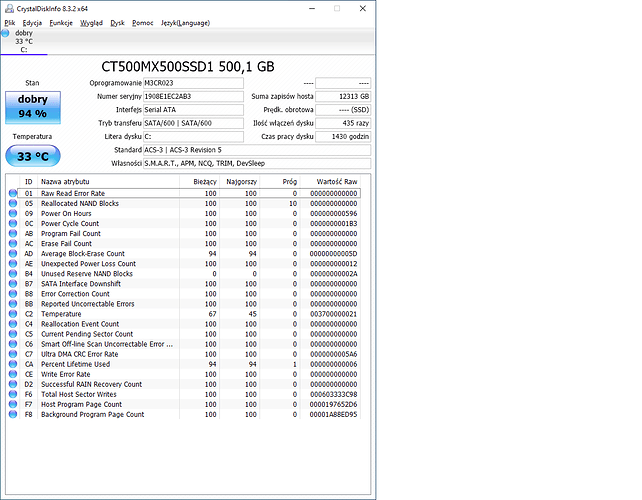The width and height of the screenshot is (642, 500).
Task: Click the Własności field with S.M.A.R.T., APM
Action: pyautogui.click(x=257, y=163)
